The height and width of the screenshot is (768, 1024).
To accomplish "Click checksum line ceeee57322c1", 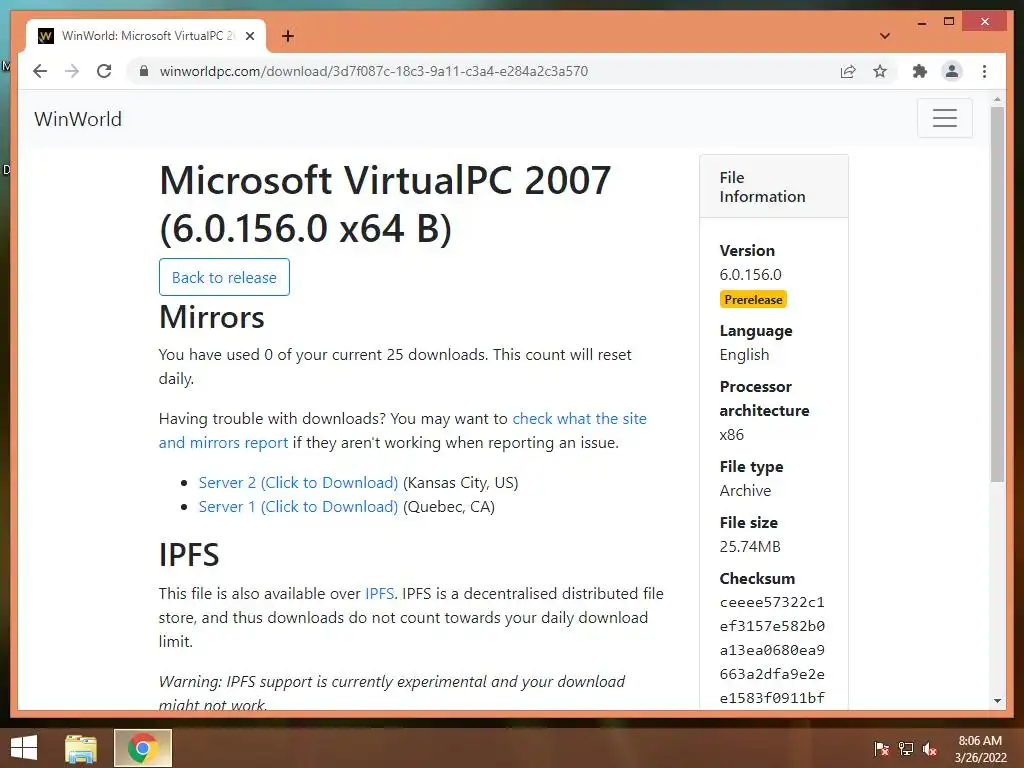I will tap(772, 602).
